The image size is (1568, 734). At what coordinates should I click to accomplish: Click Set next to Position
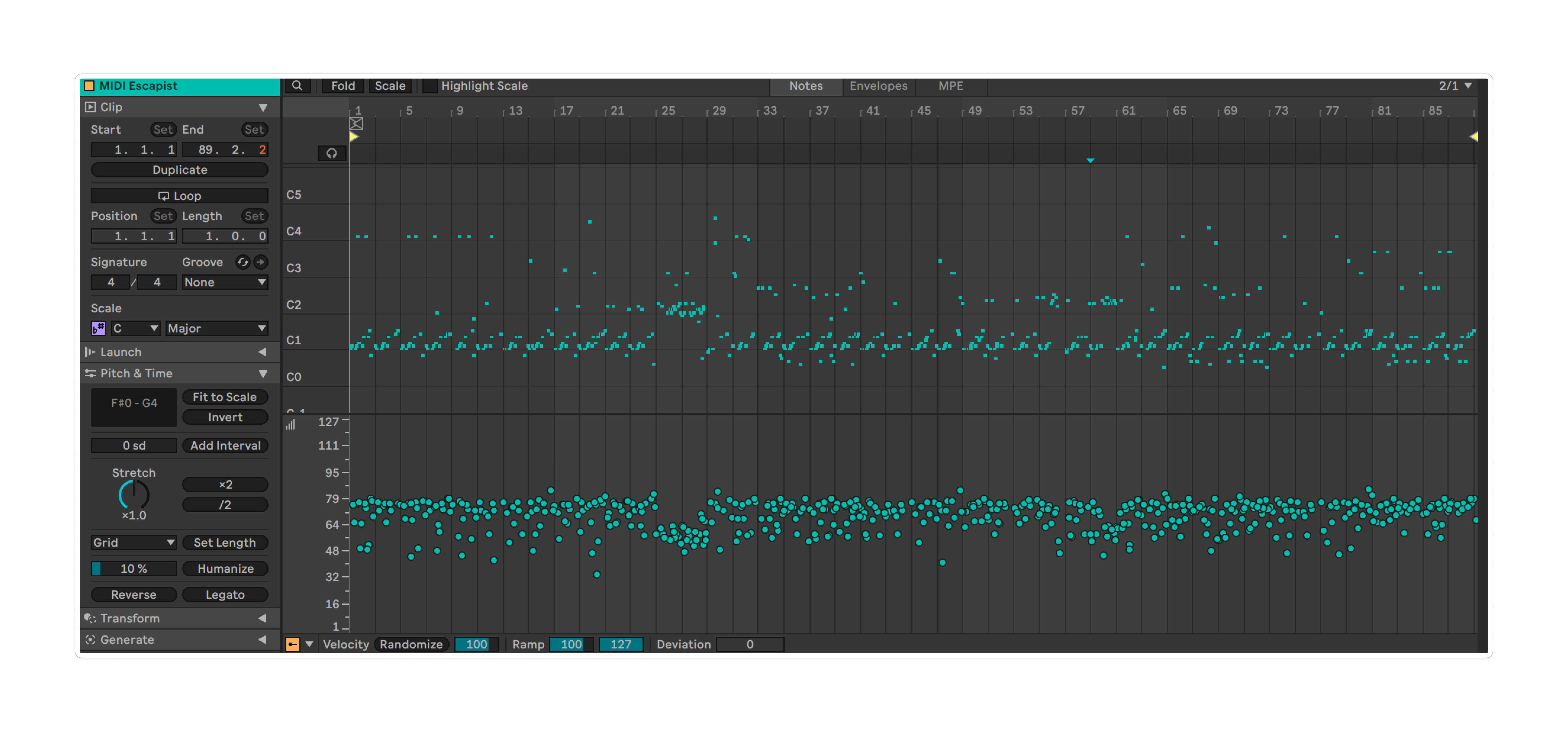pos(163,216)
